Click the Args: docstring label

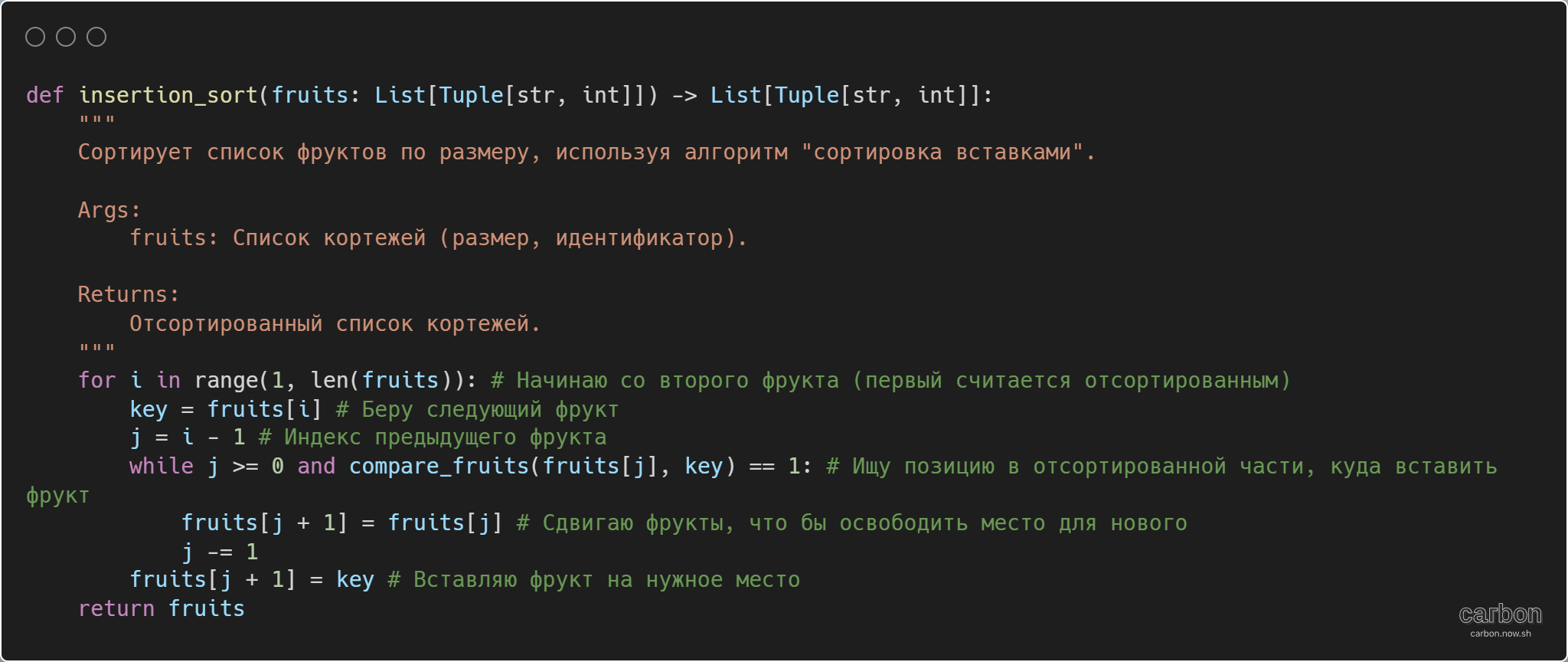coord(109,210)
